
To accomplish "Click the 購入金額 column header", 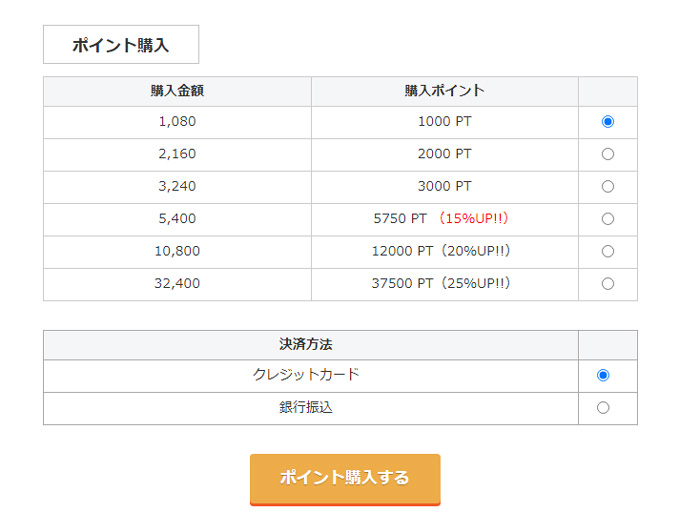I will (x=177, y=91).
